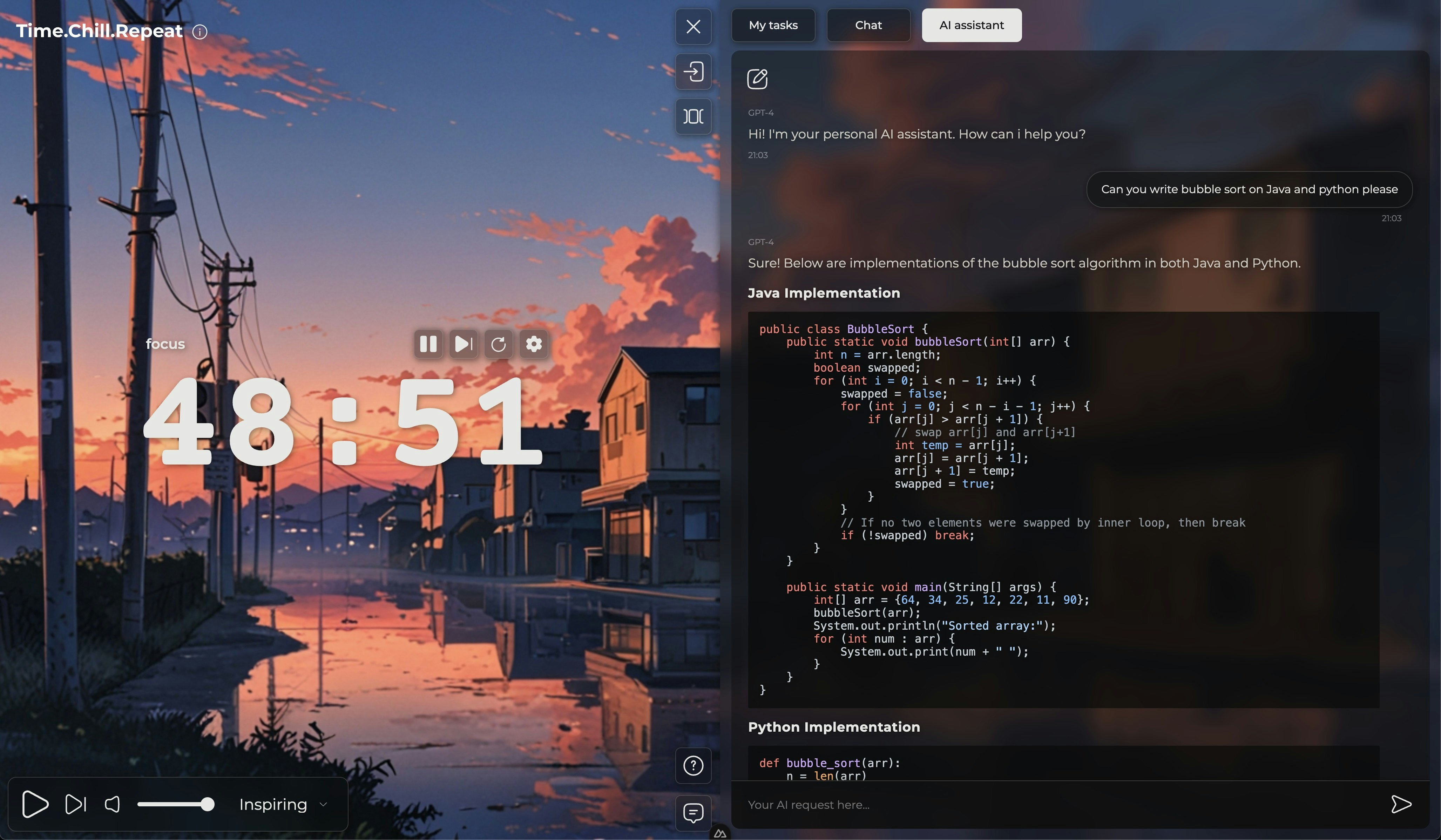This screenshot has width=1441, height=840.
Task: Click the music volume slider handle
Action: pos(208,804)
